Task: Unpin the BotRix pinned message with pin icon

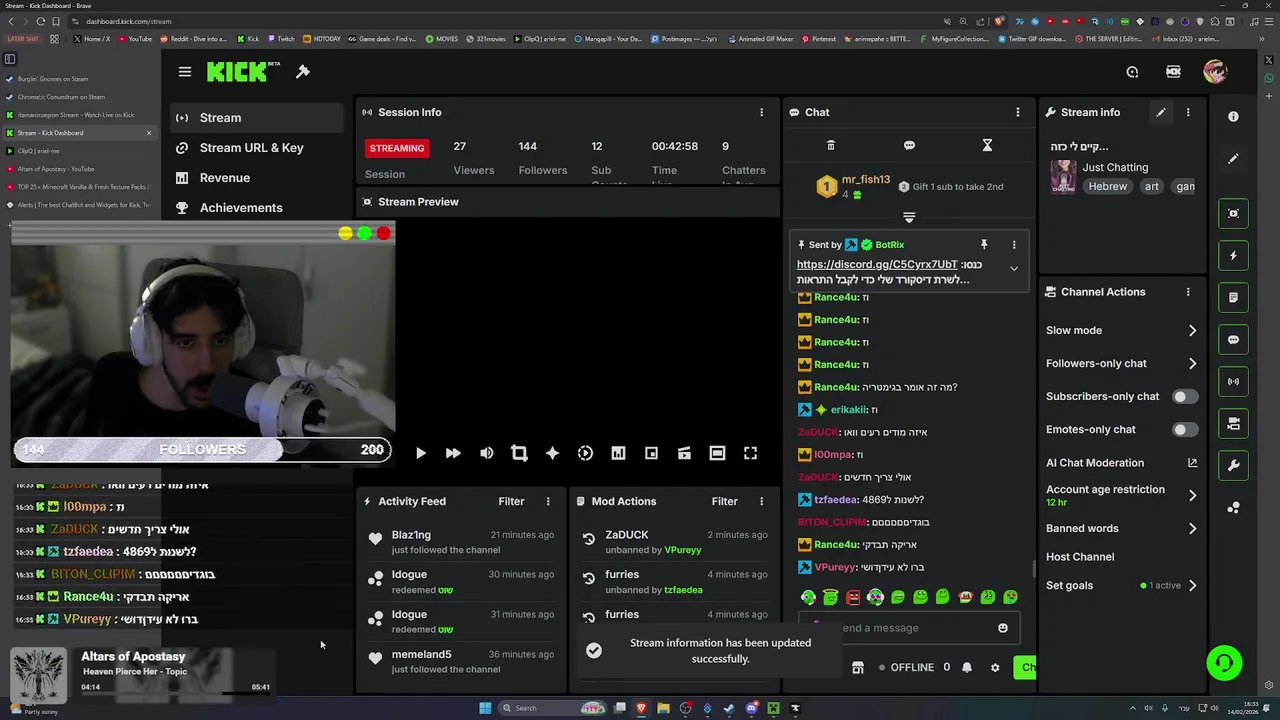Action: 984,244
